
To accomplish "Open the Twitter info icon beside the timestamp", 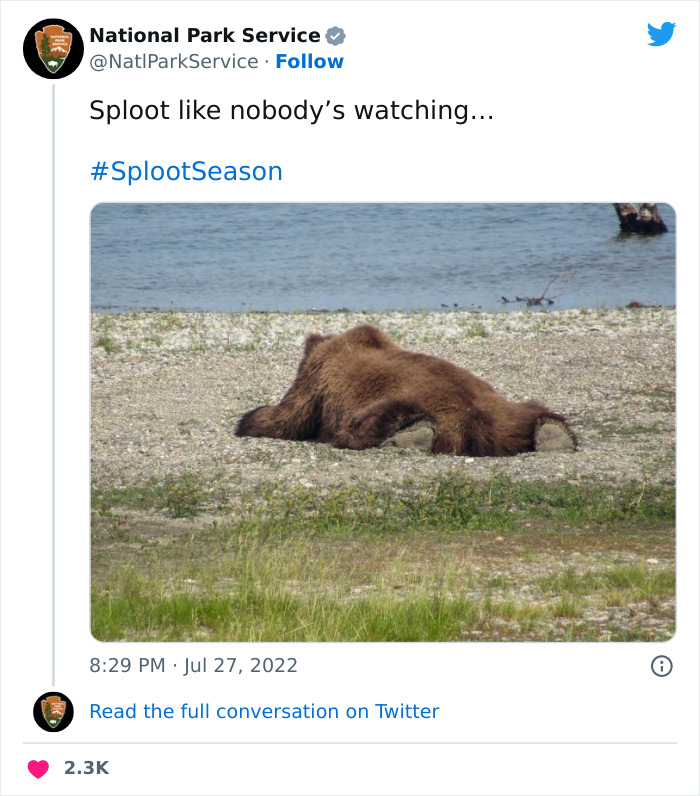I will pyautogui.click(x=661, y=665).
